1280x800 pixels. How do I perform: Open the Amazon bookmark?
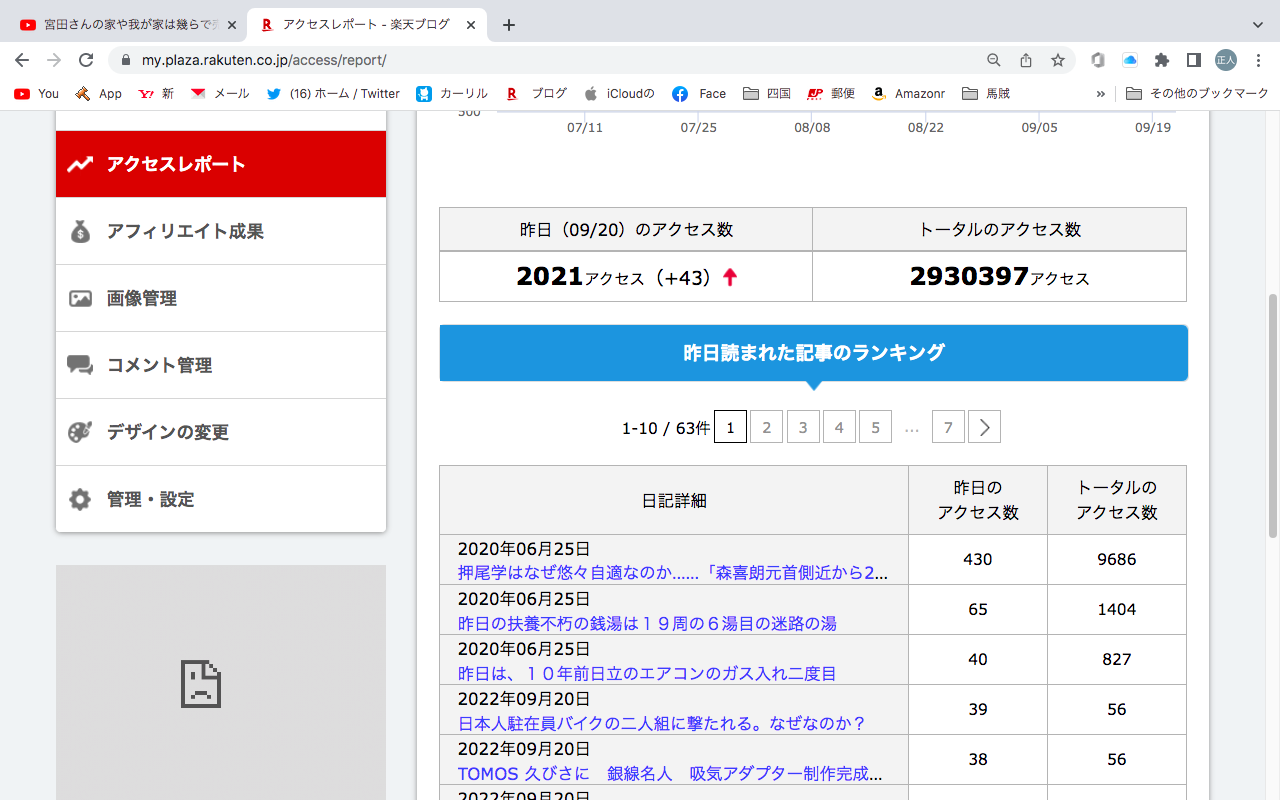pos(908,93)
